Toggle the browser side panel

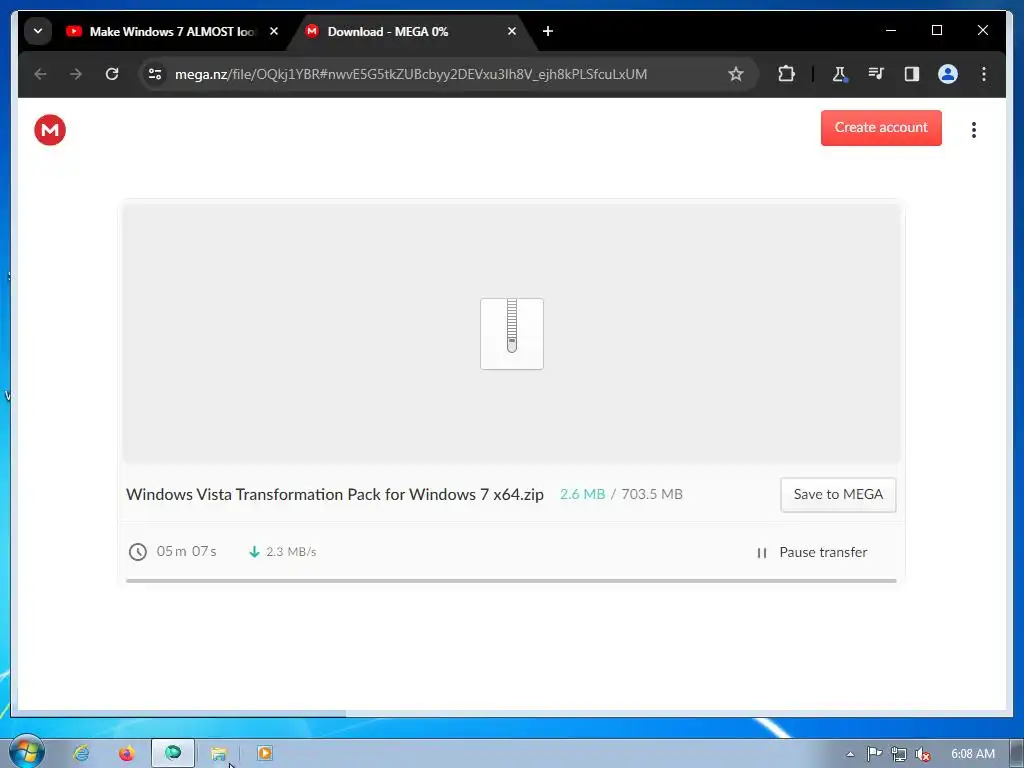(912, 74)
